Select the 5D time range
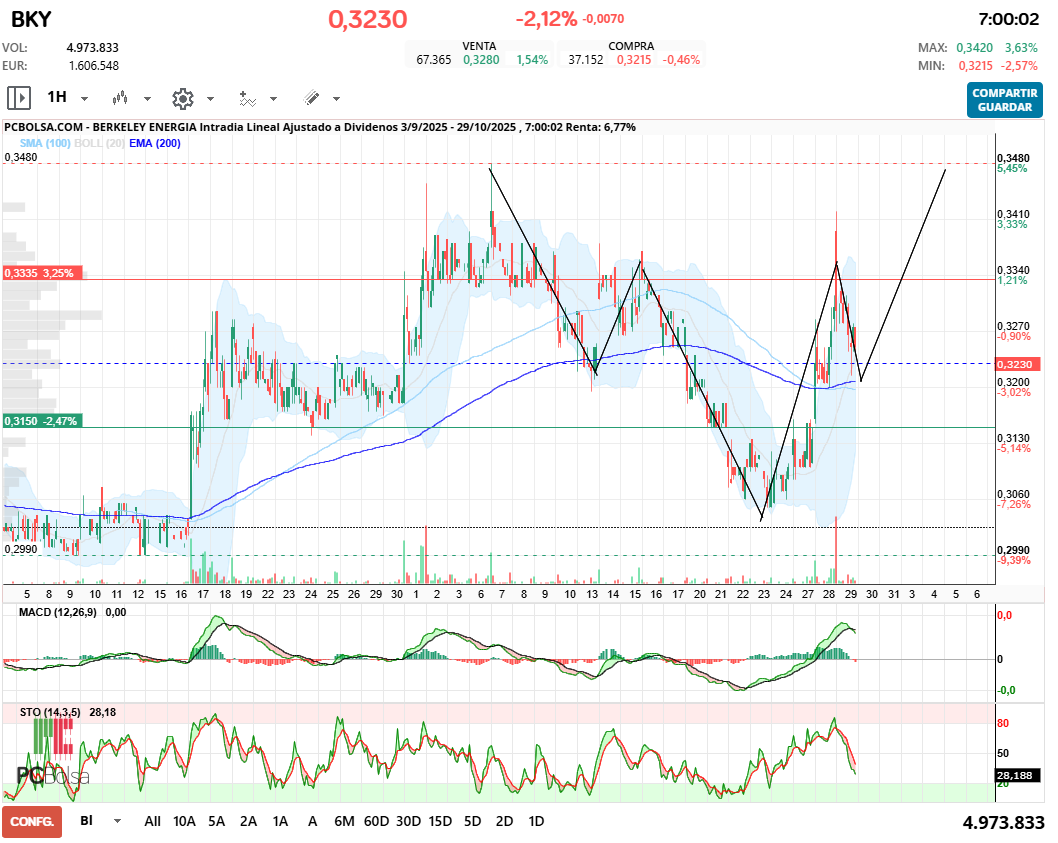The width and height of the screenshot is (1058, 843). (472, 821)
